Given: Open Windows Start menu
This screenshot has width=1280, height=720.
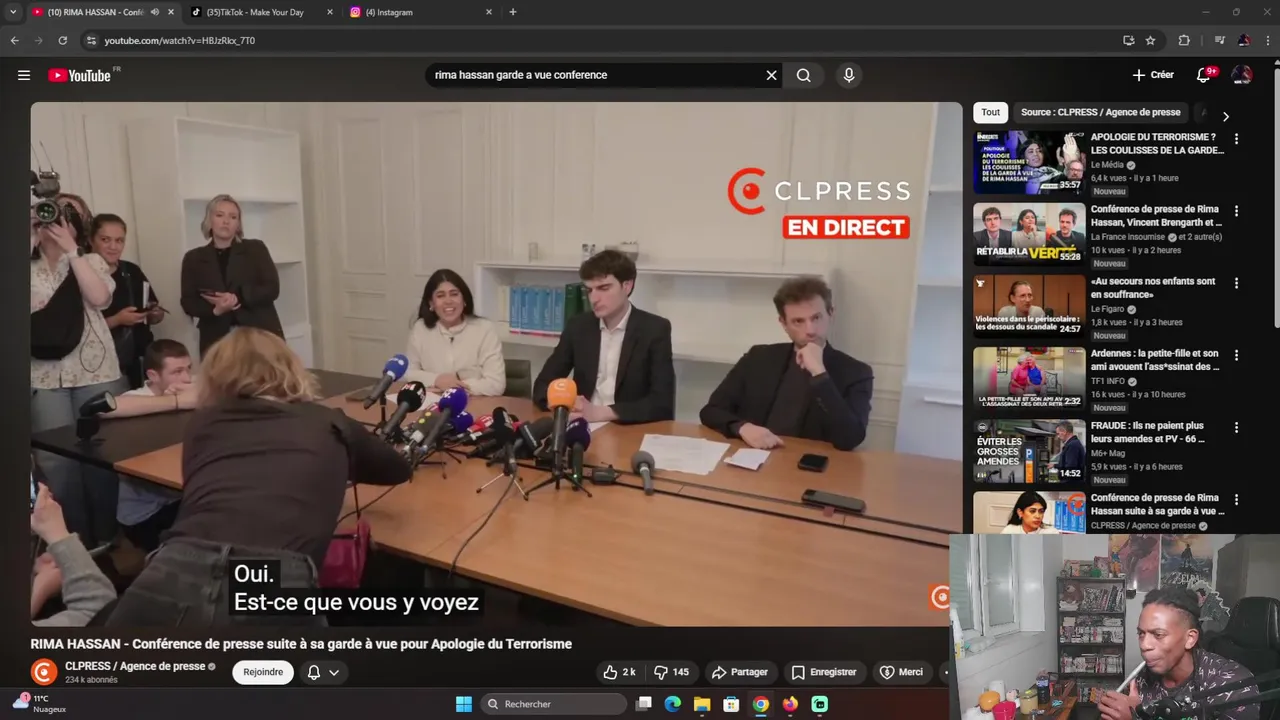Looking at the screenshot, I should pos(464,704).
